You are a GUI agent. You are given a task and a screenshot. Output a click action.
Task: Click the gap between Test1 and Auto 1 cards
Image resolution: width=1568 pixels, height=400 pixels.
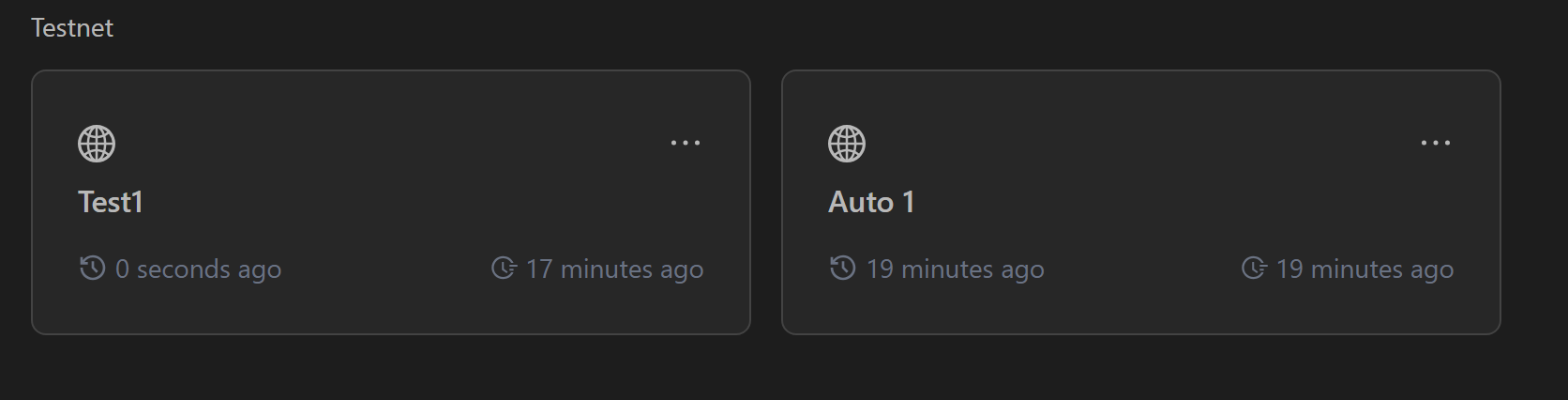pos(766,202)
